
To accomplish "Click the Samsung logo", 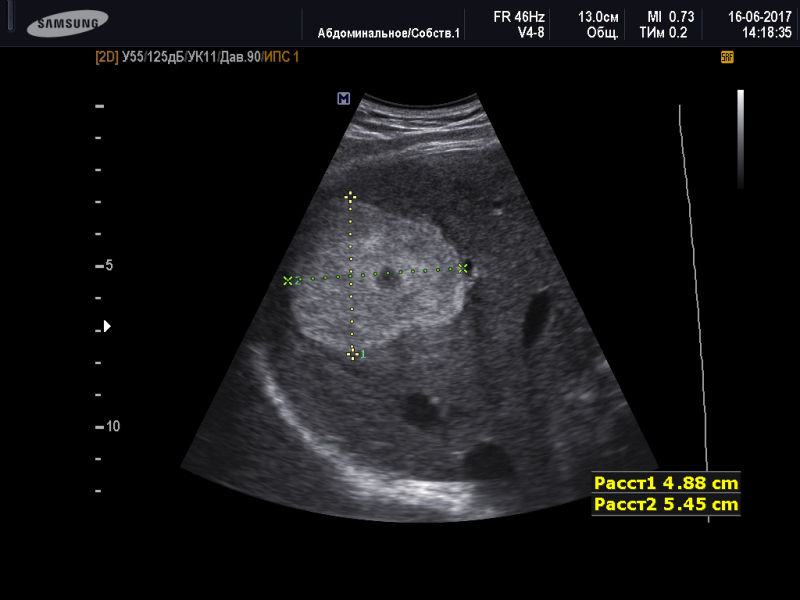I will (67, 23).
